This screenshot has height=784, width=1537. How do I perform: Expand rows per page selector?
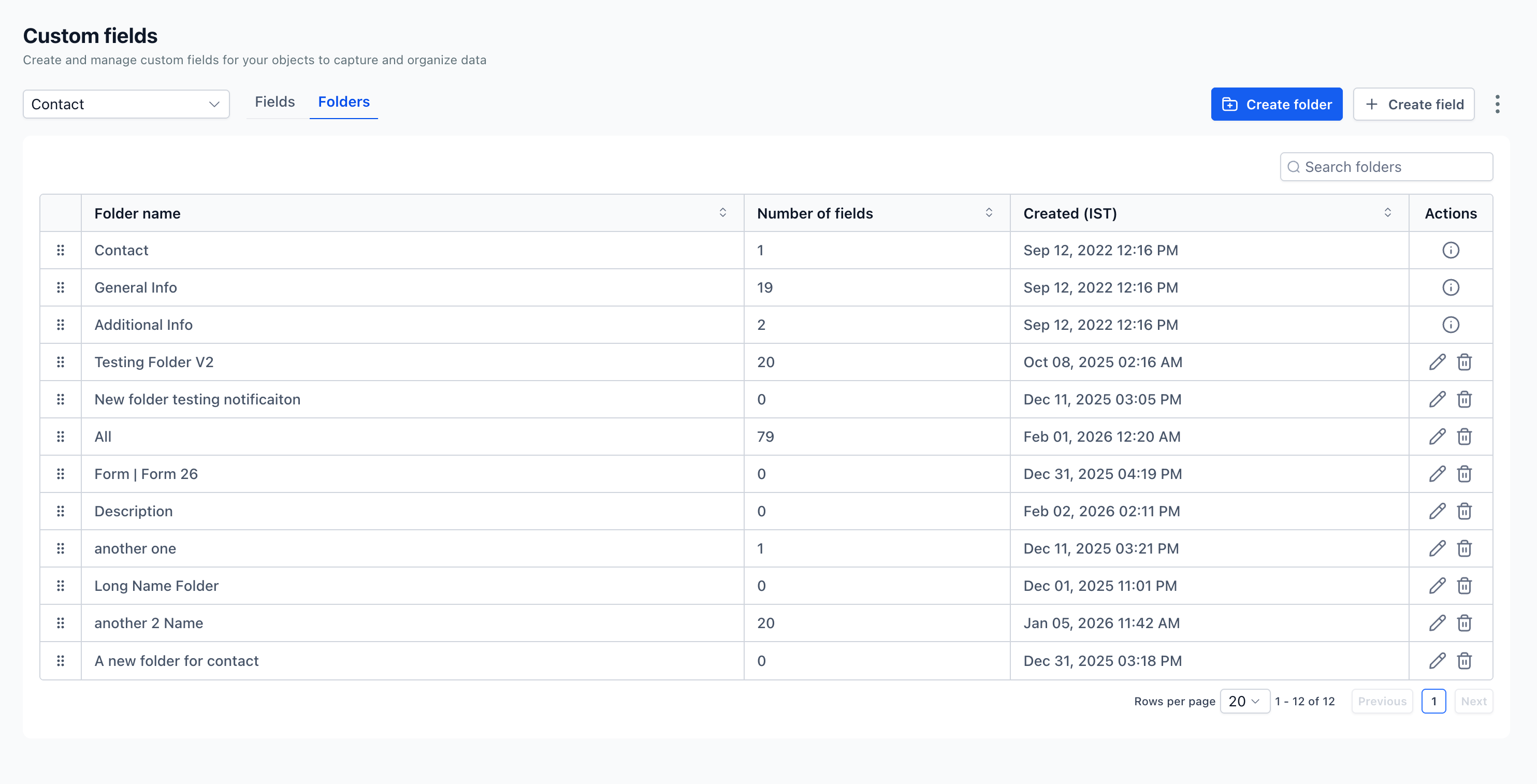click(1244, 701)
